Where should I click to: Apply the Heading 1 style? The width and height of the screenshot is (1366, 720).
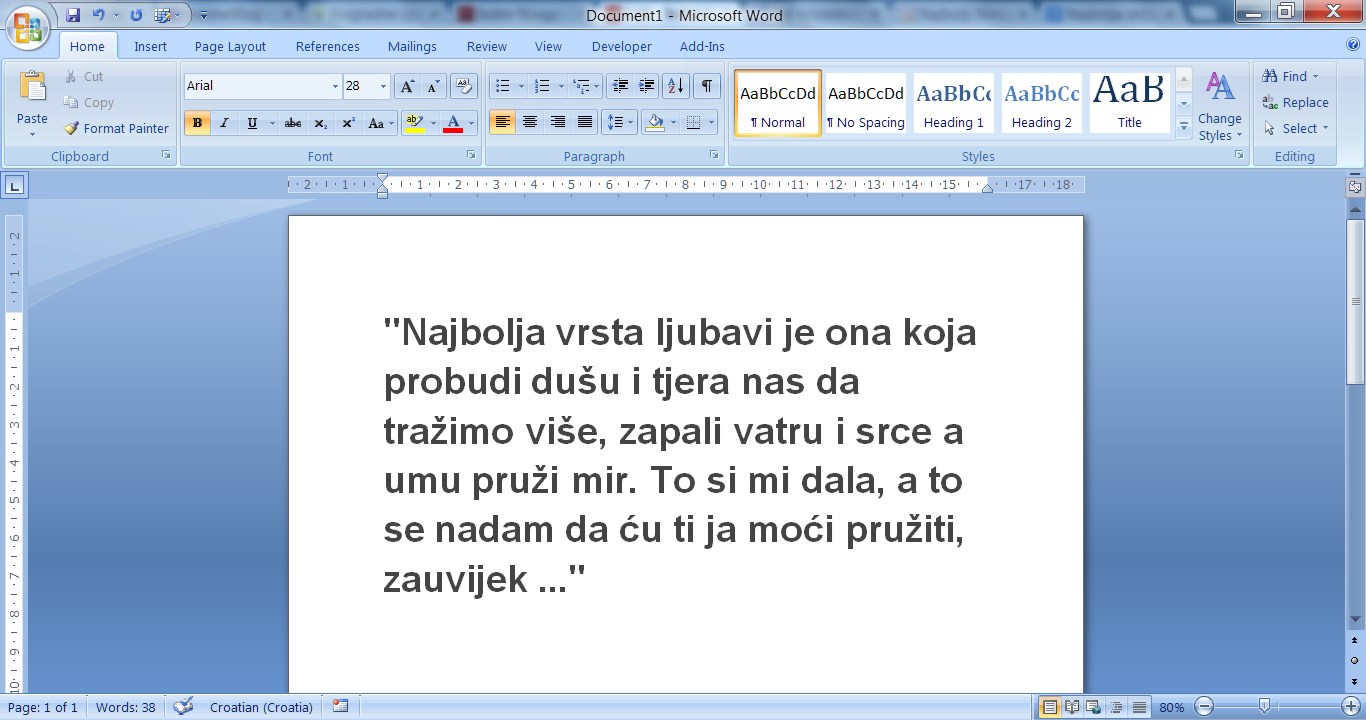click(x=953, y=101)
